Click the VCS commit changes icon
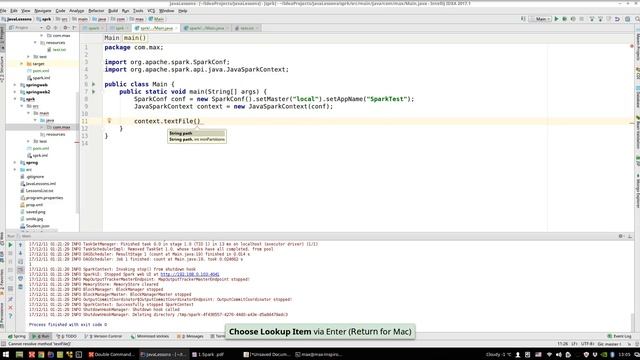 pos(600,19)
